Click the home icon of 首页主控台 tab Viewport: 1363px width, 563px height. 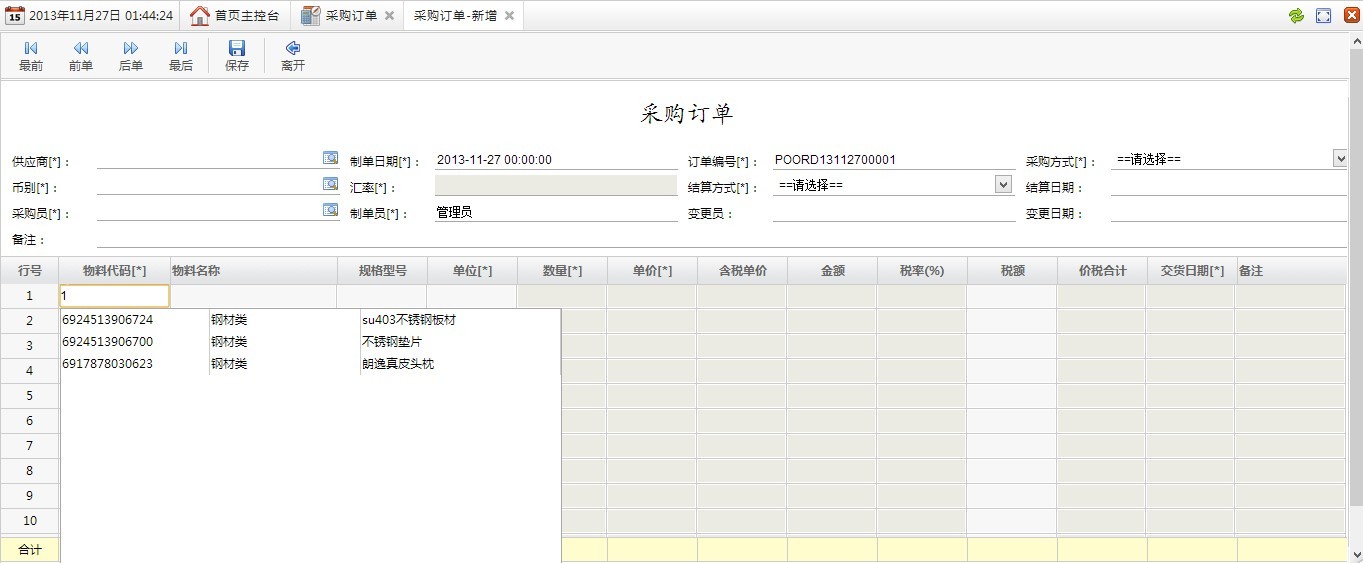pyautogui.click(x=200, y=16)
